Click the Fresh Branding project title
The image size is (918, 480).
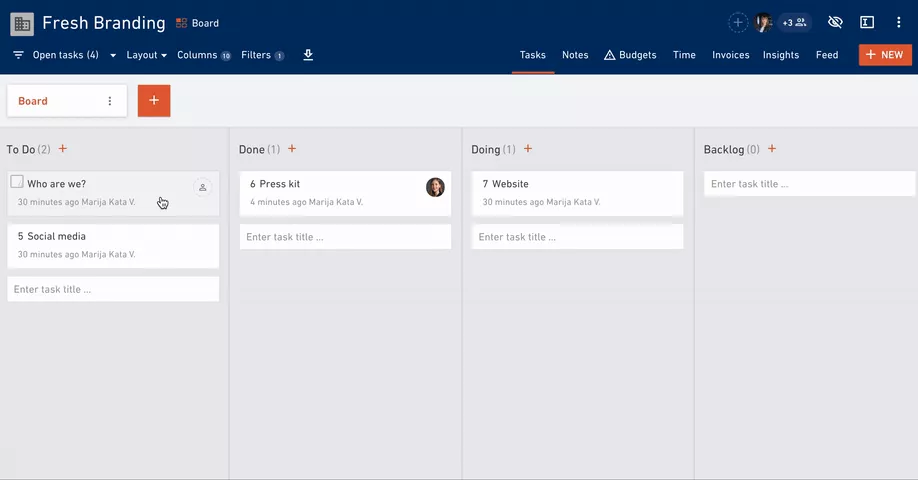click(x=104, y=23)
